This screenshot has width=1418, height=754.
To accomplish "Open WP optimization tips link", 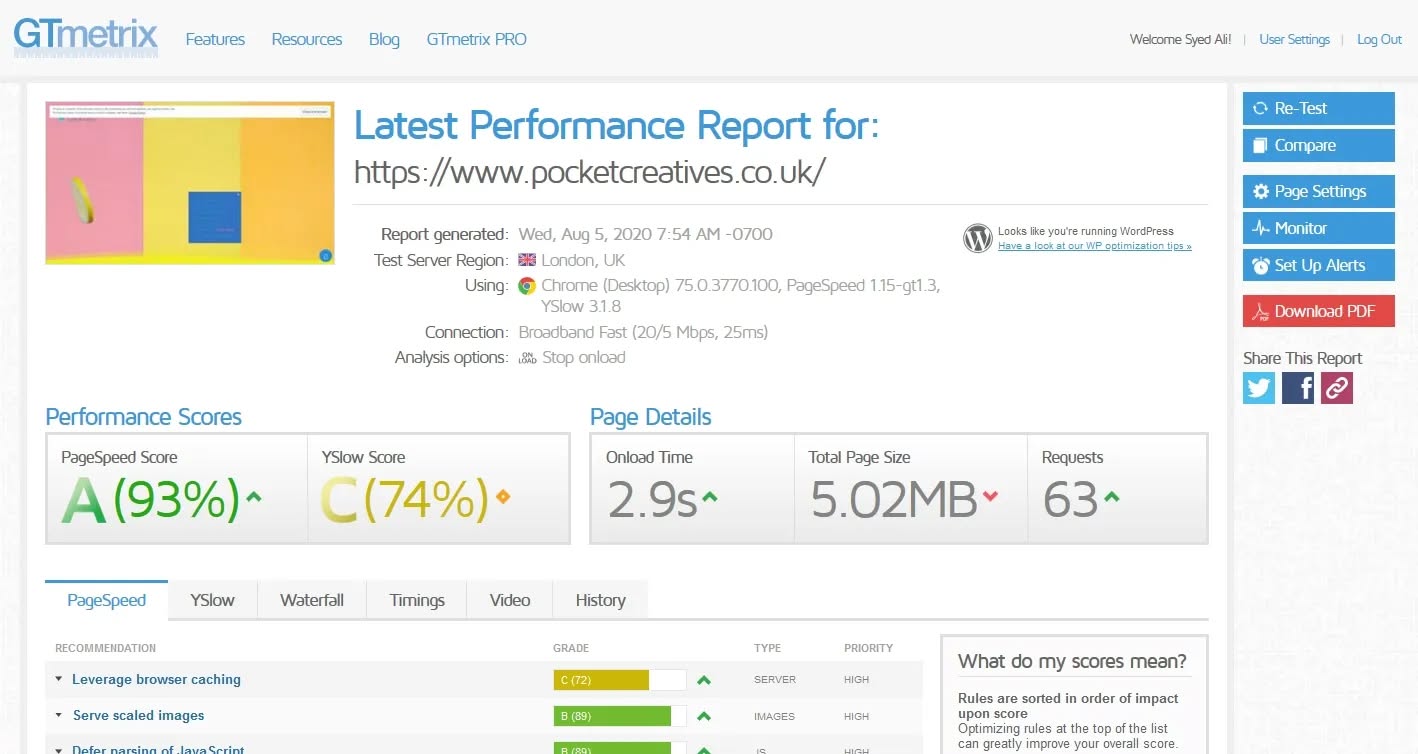I will 1094,246.
